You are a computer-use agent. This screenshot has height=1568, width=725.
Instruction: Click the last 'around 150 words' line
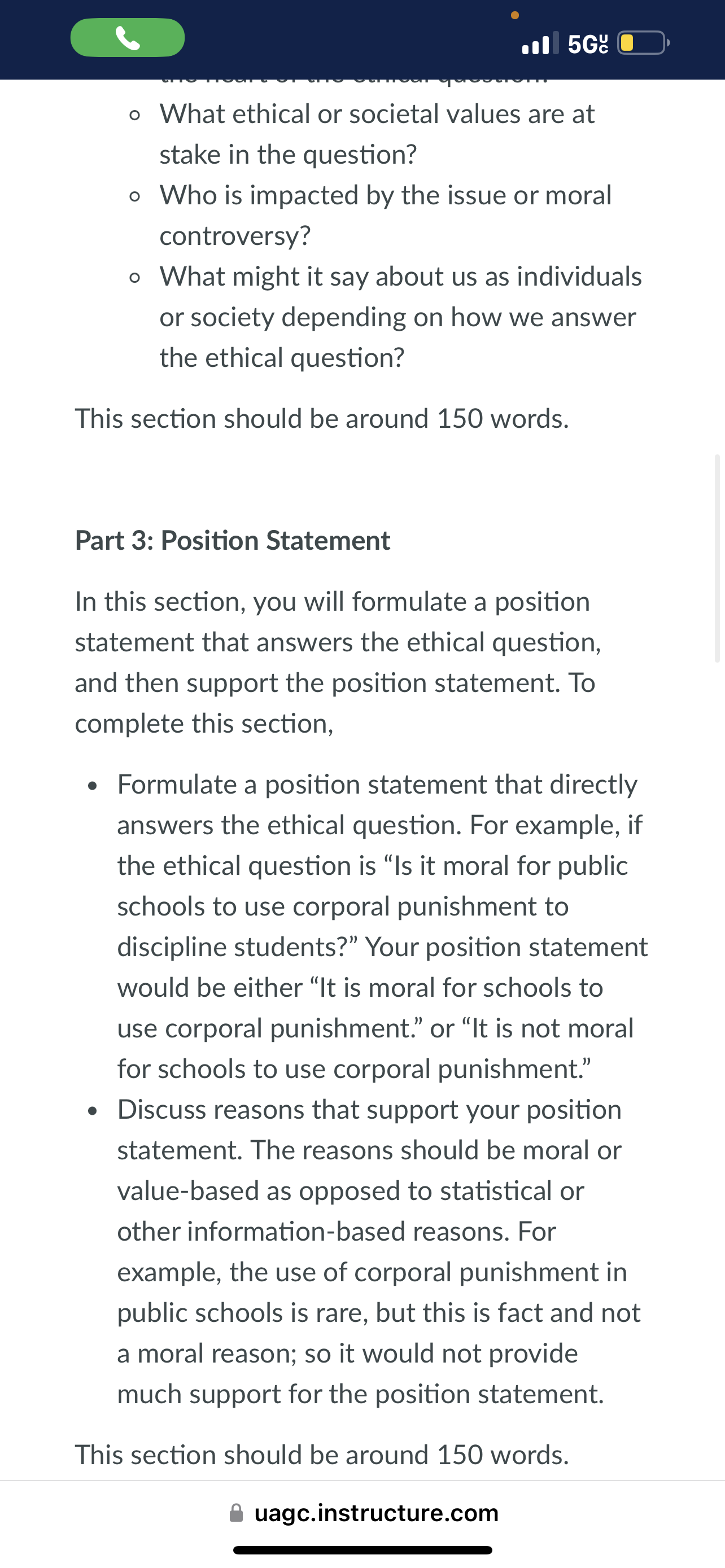(x=321, y=1455)
